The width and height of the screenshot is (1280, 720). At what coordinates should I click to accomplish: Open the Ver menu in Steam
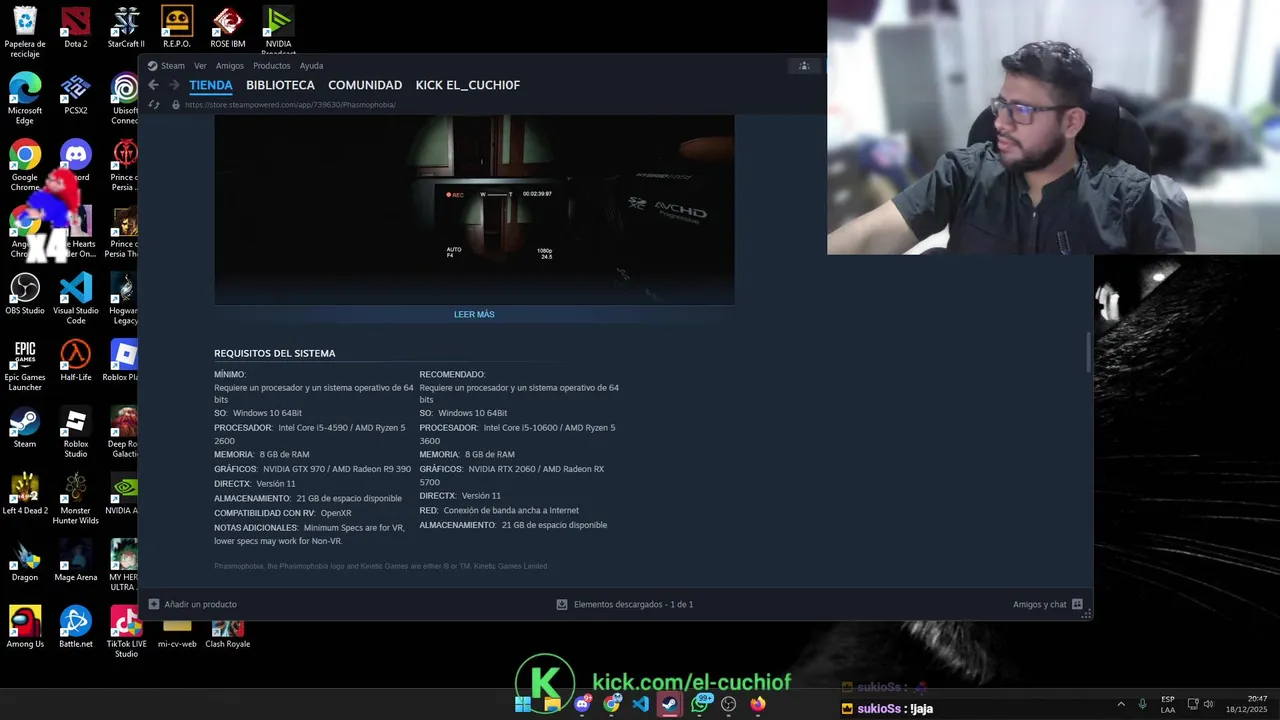pyautogui.click(x=200, y=66)
